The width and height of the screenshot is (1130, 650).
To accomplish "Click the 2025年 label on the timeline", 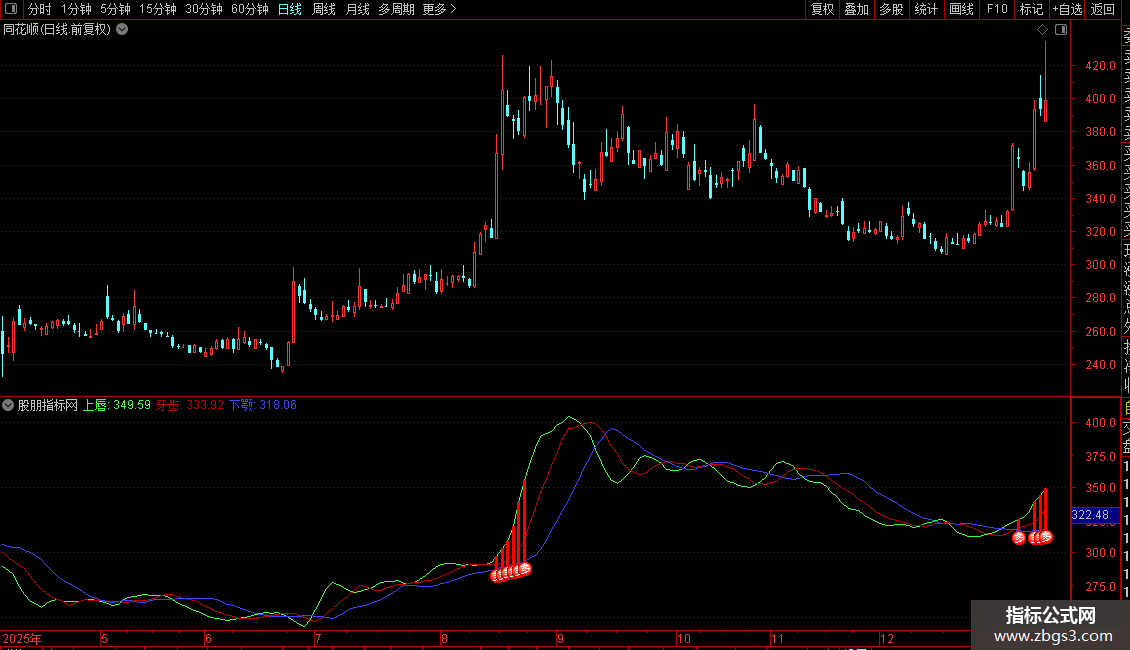I will click(x=22, y=638).
